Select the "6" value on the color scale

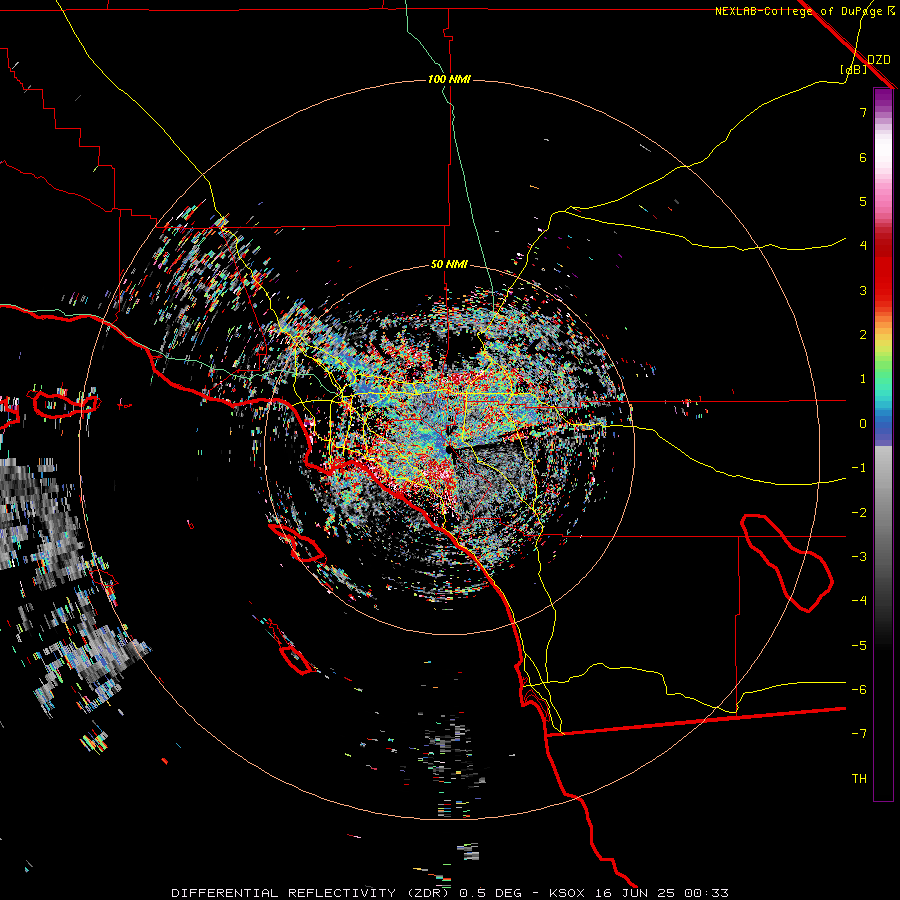coord(863,157)
